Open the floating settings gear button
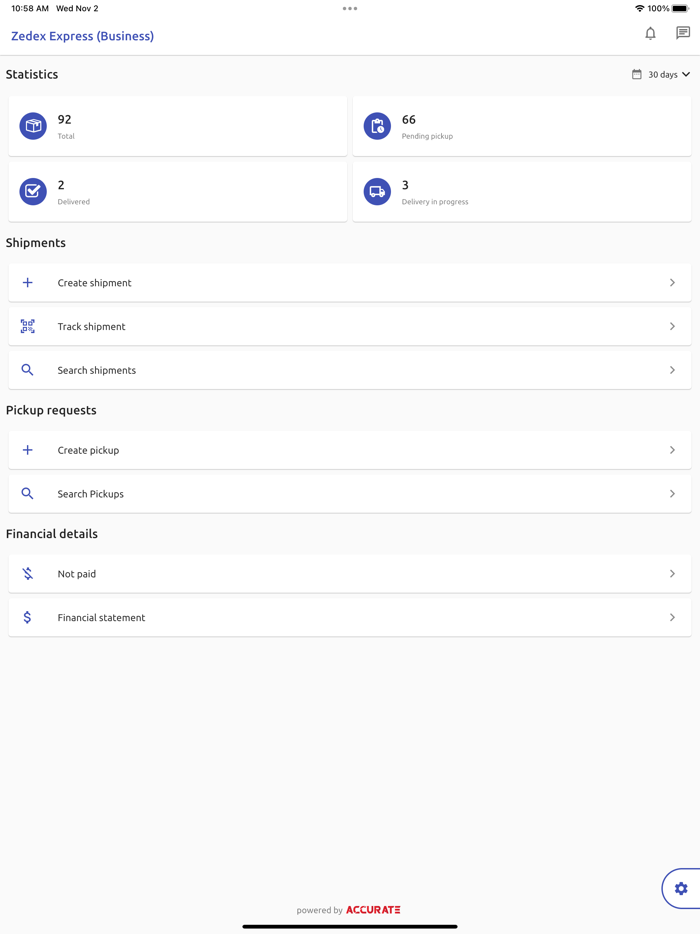Screen dimensions: 700x934 pyautogui.click(x=681, y=888)
